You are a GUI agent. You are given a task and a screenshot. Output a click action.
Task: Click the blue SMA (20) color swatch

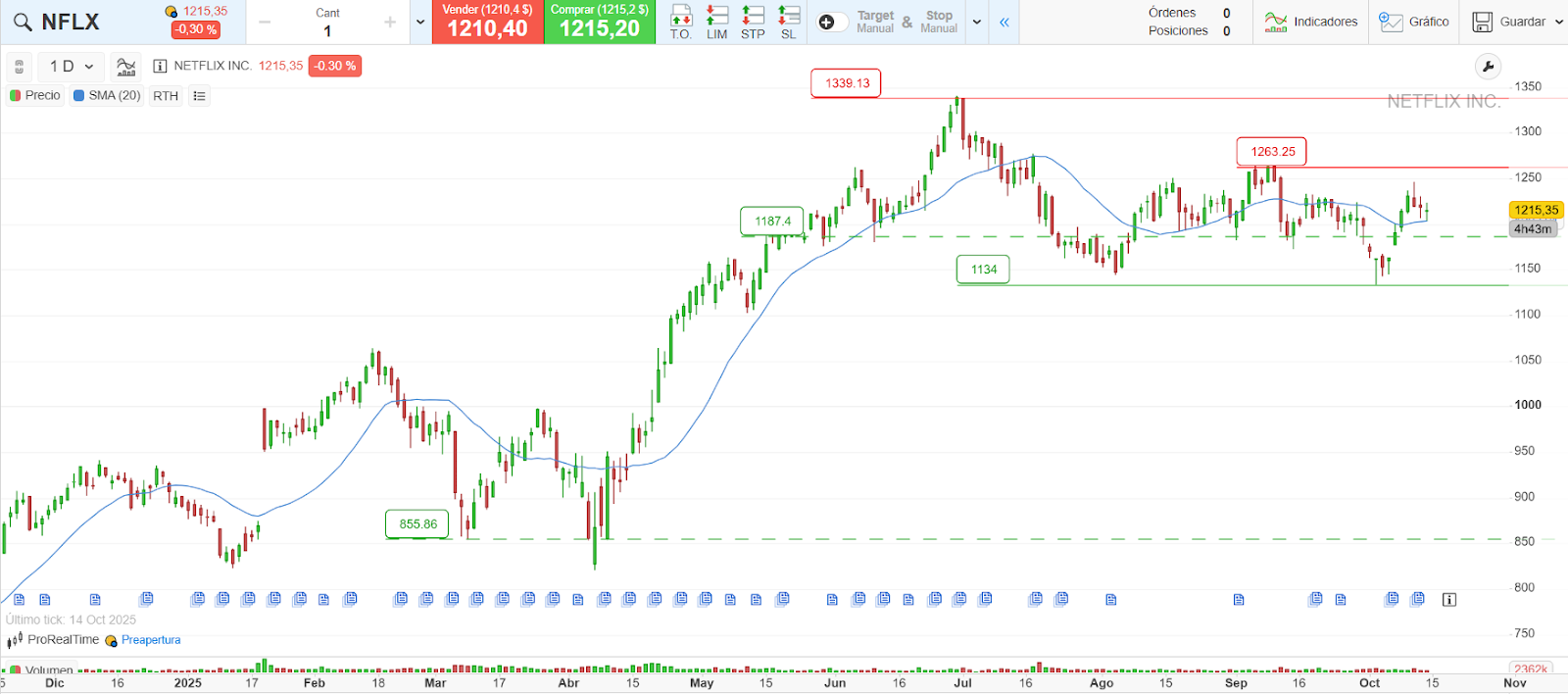79,96
